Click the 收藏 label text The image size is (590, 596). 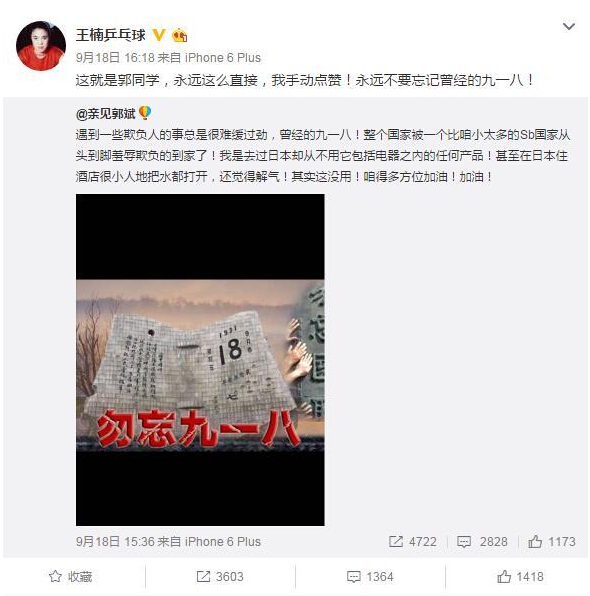tap(80, 577)
